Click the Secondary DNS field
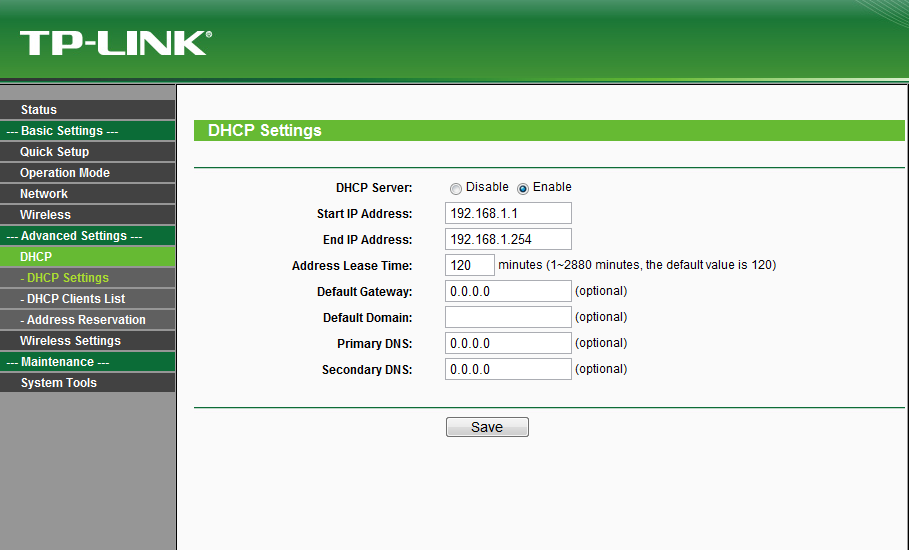The height and width of the screenshot is (550, 909). pos(508,369)
